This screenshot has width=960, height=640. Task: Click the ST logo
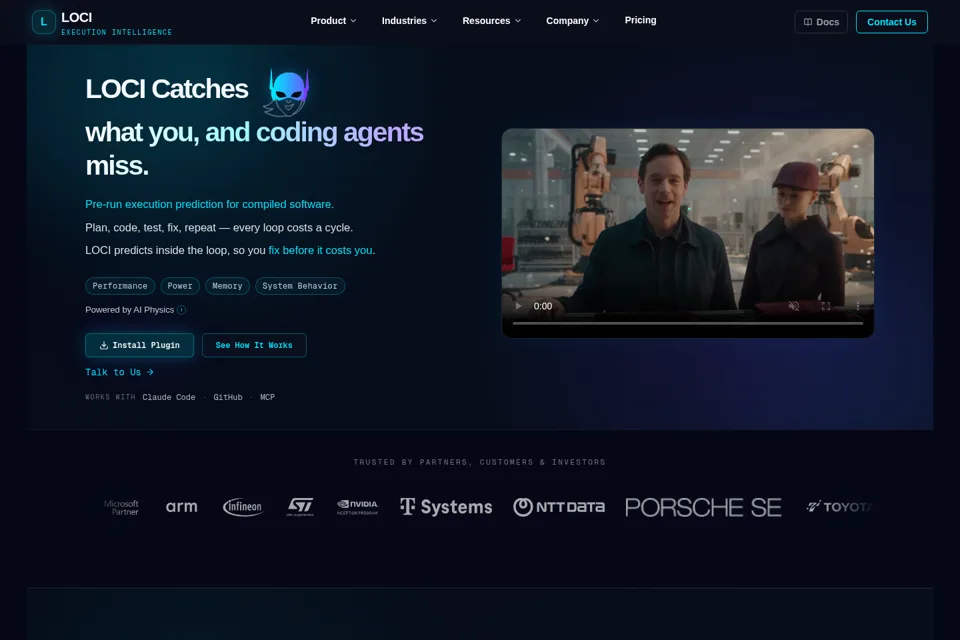tap(301, 507)
